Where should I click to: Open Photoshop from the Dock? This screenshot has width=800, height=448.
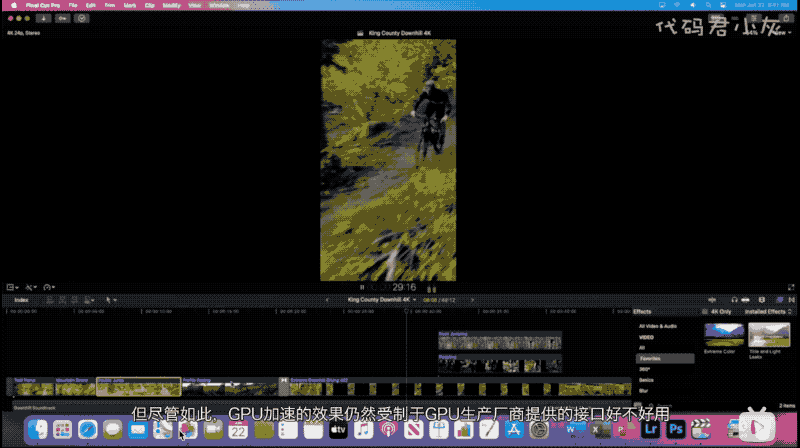[675, 430]
